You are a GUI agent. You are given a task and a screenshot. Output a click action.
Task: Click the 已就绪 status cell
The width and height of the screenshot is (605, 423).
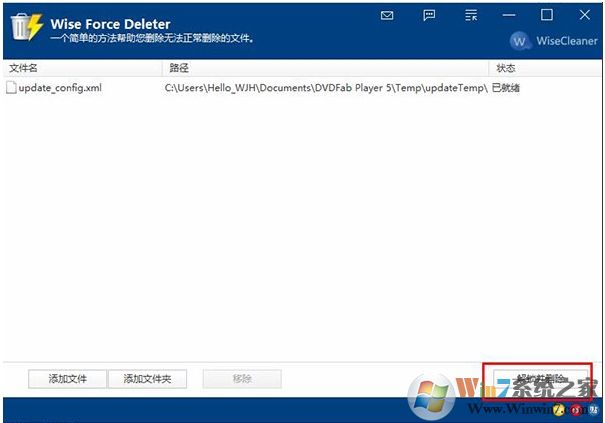click(x=506, y=88)
